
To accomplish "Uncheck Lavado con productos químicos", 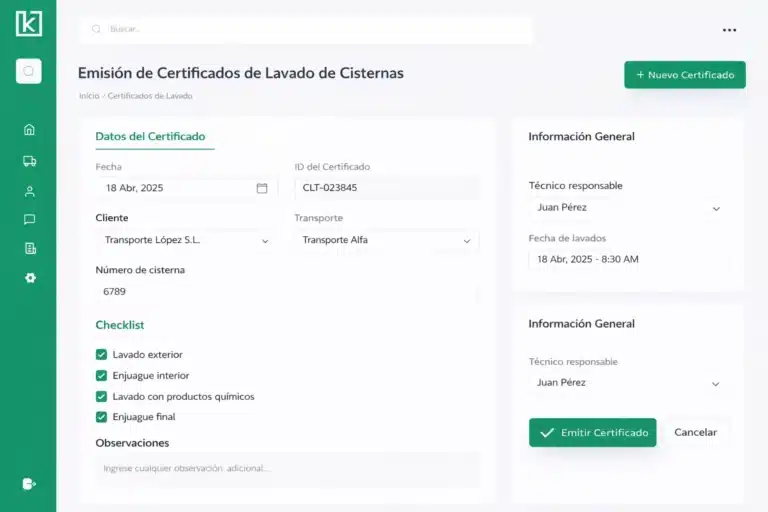I will pyautogui.click(x=101, y=396).
